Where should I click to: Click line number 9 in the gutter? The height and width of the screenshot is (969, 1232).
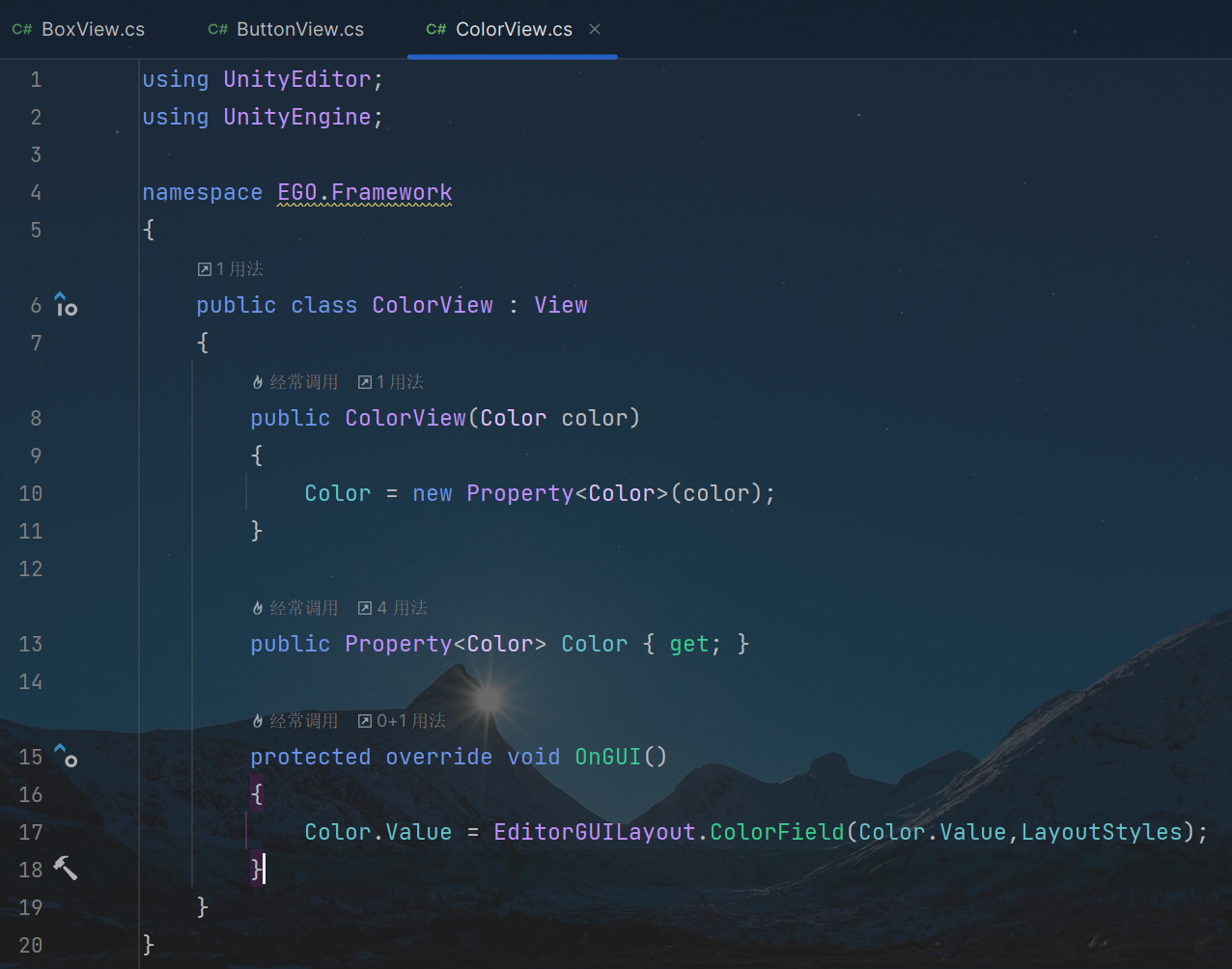(36, 456)
